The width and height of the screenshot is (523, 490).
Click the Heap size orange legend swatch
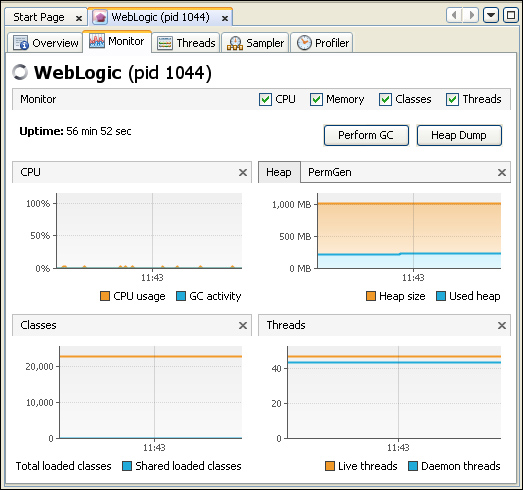pyautogui.click(x=371, y=296)
